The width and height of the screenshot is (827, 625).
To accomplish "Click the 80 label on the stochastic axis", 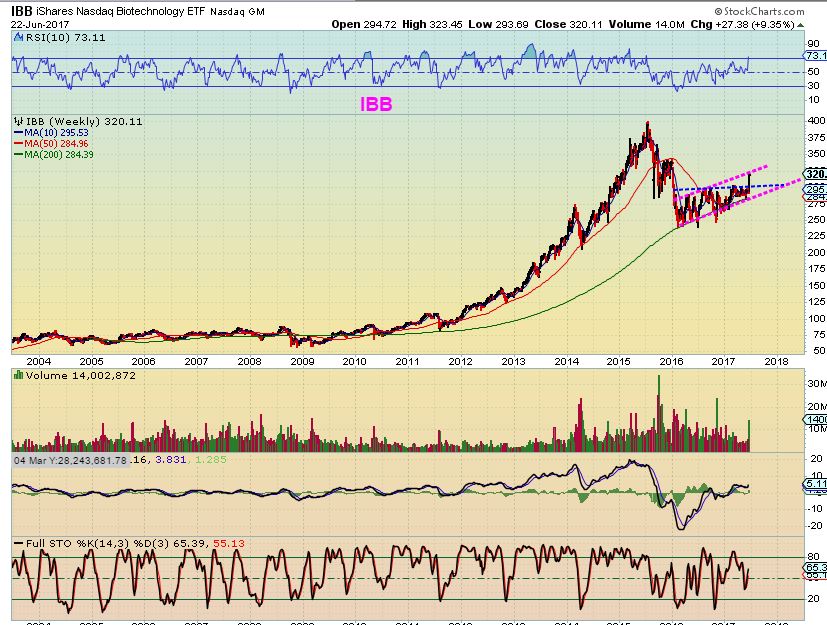I will coord(813,556).
